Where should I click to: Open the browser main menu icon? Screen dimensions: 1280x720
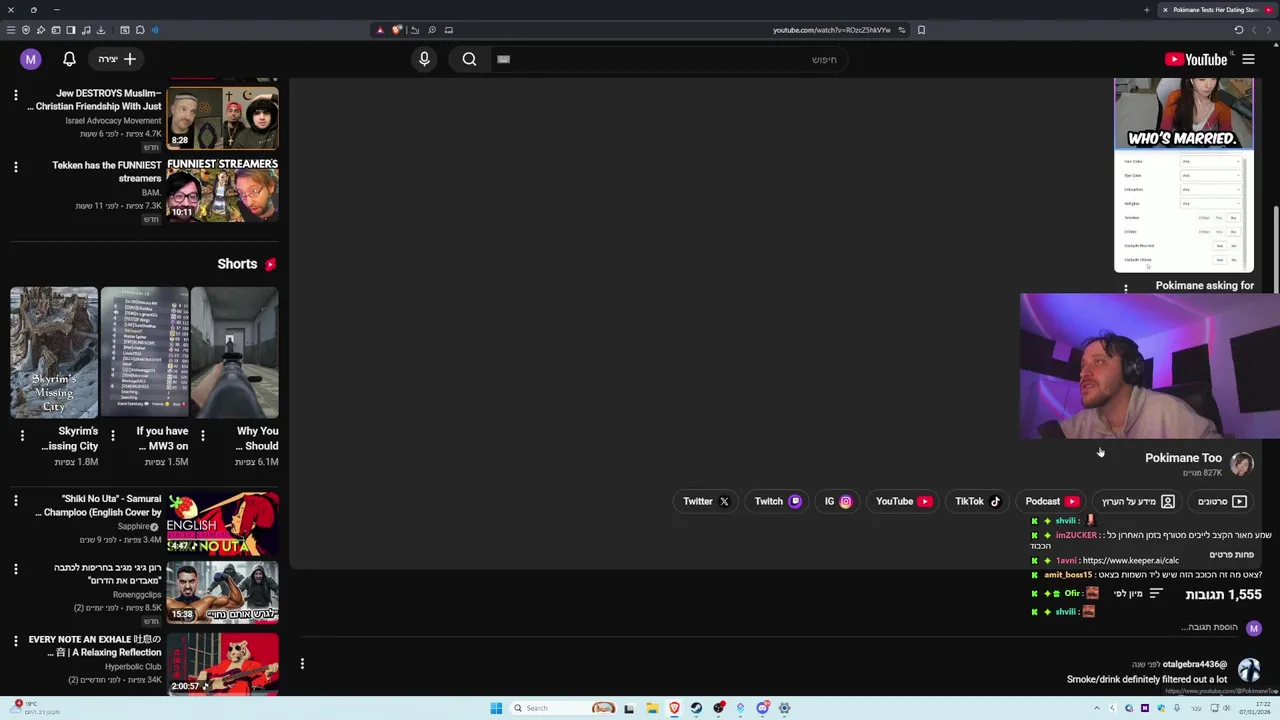coord(11,30)
